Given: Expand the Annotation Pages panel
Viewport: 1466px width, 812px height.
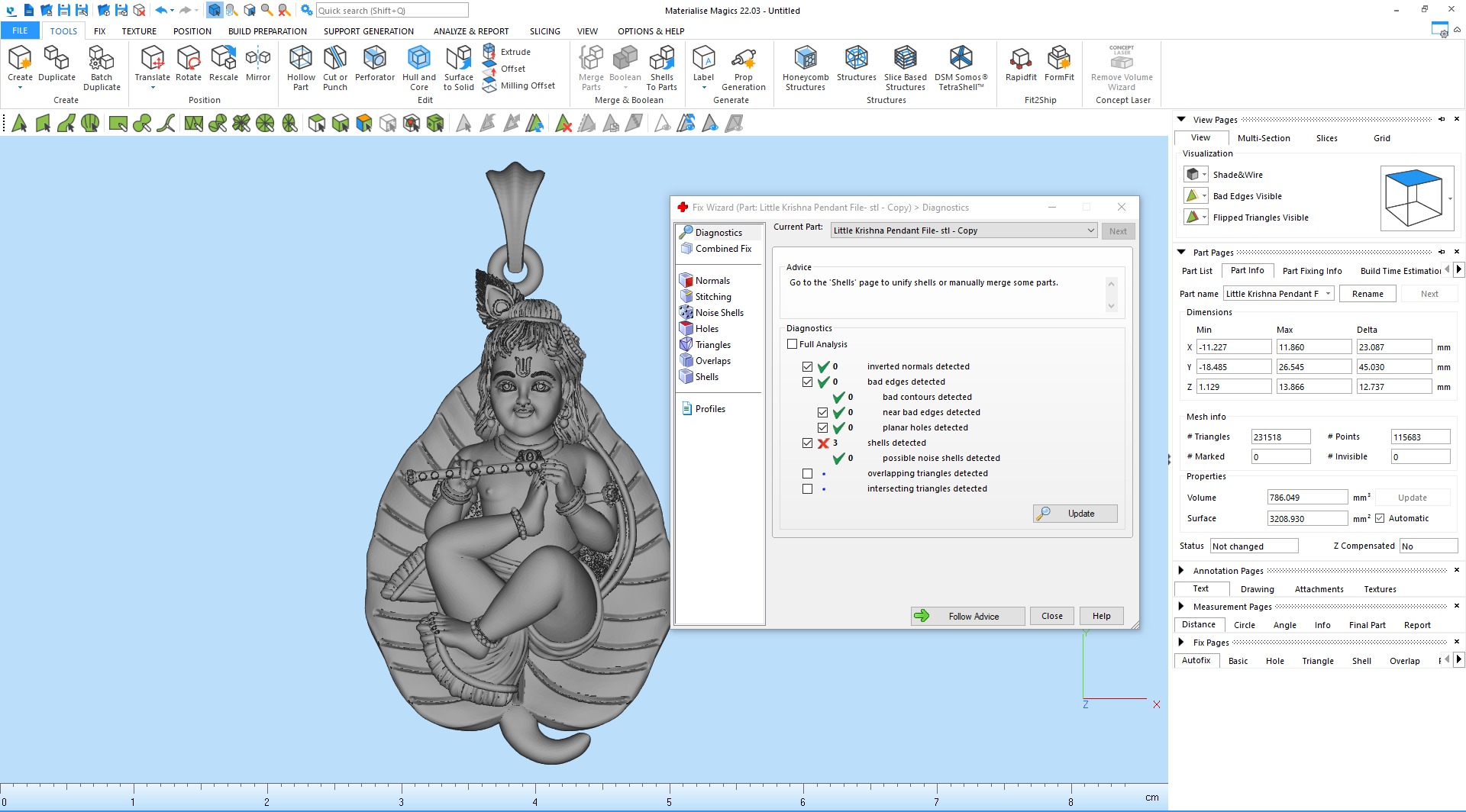Looking at the screenshot, I should pyautogui.click(x=1181, y=570).
